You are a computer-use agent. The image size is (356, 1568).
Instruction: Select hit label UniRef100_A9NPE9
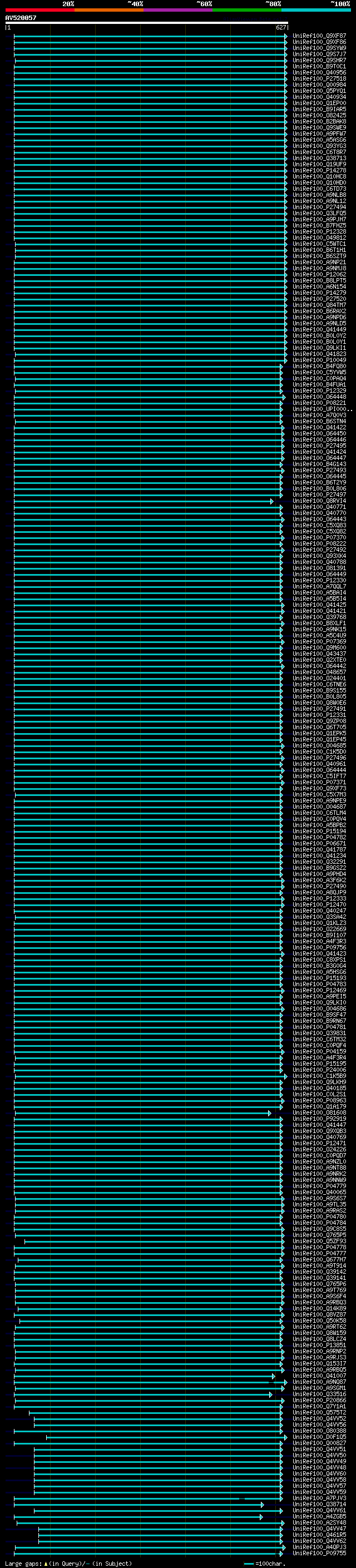pos(319,800)
